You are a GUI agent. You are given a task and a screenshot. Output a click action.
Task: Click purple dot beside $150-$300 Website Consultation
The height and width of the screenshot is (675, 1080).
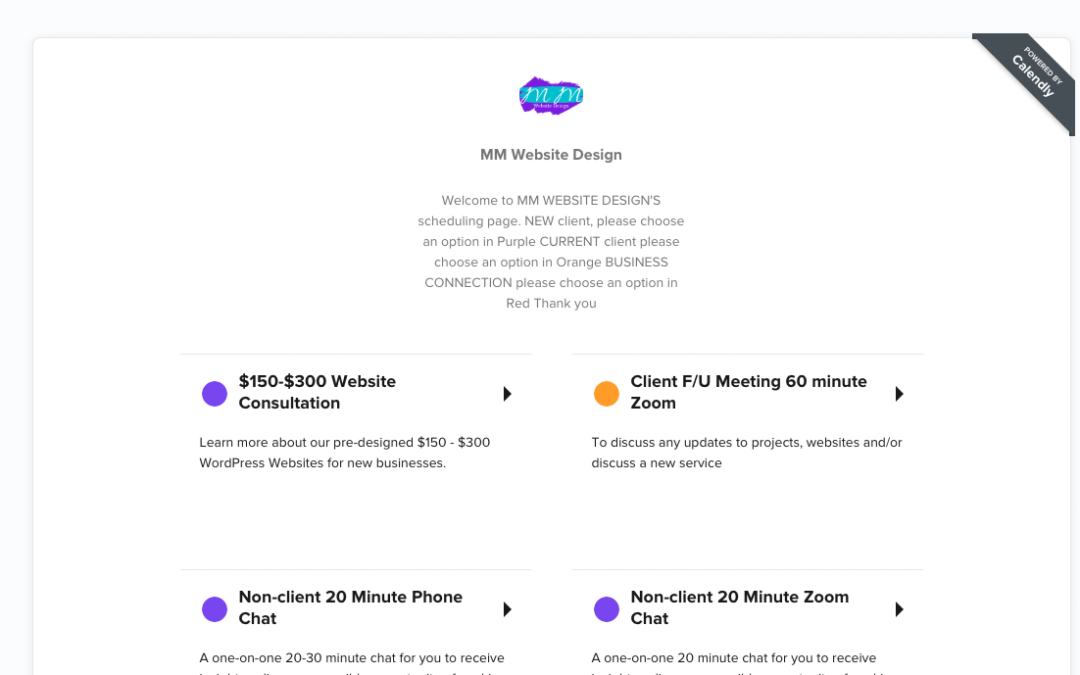(214, 393)
